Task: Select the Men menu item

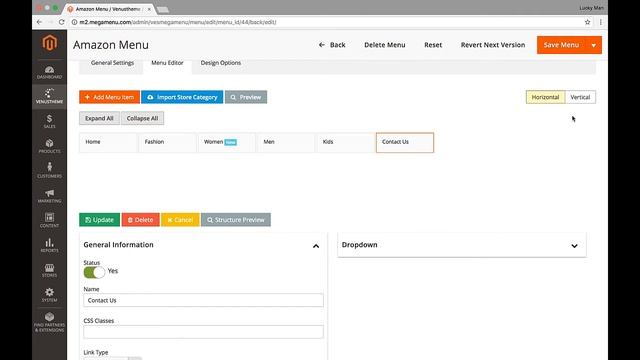Action: click(286, 142)
